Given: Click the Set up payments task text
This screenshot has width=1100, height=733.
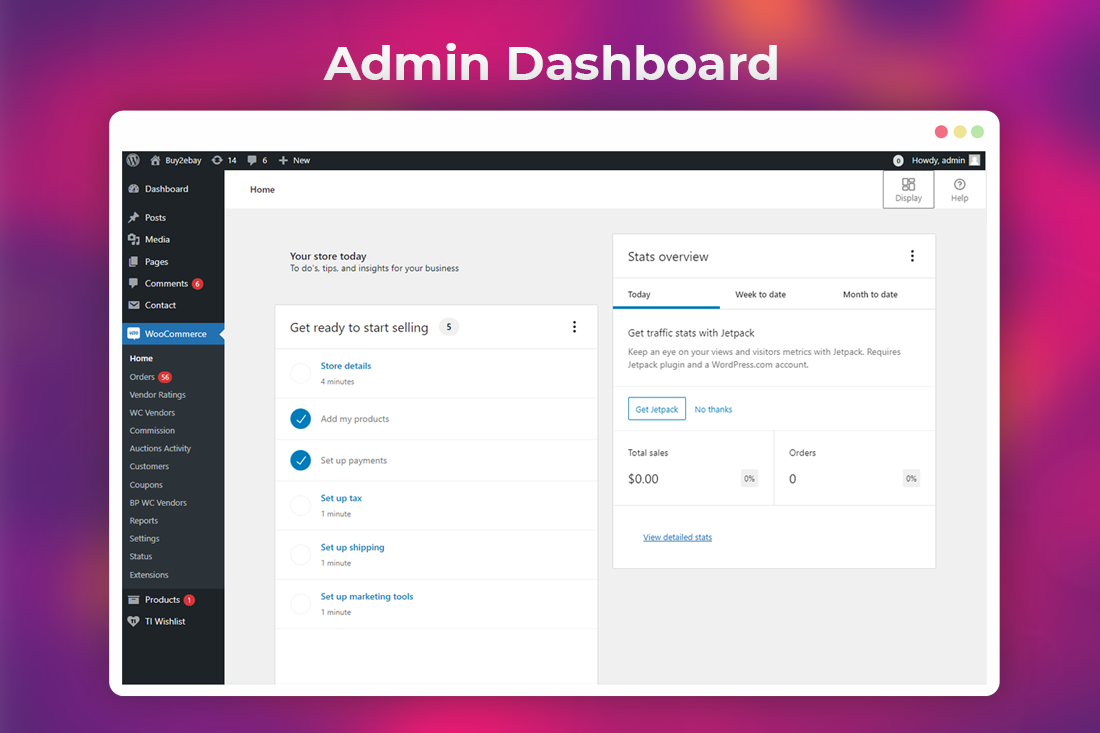Looking at the screenshot, I should pos(354,460).
